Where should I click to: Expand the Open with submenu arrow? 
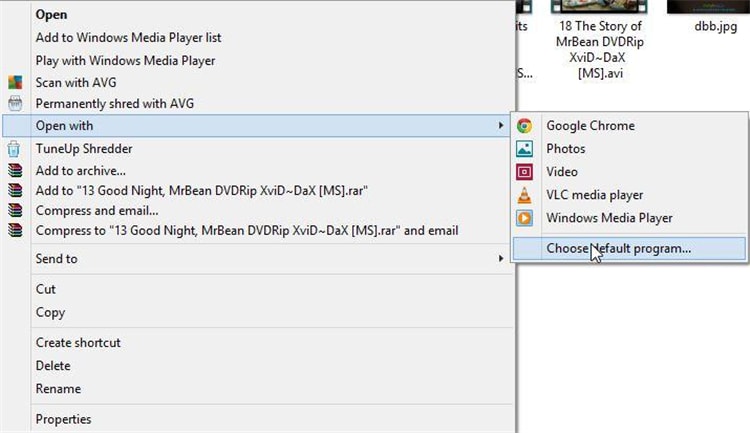[x=501, y=125]
